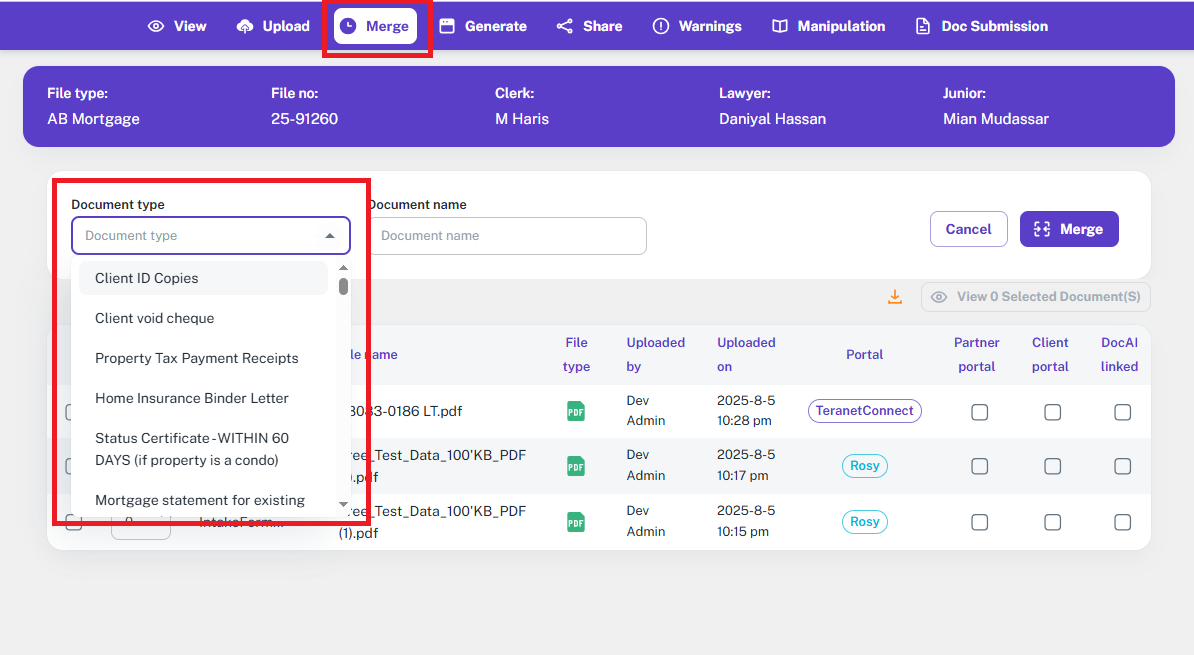Viewport: 1194px width, 655px height.
Task: Open Doc Submission via document icon
Action: coord(923,26)
